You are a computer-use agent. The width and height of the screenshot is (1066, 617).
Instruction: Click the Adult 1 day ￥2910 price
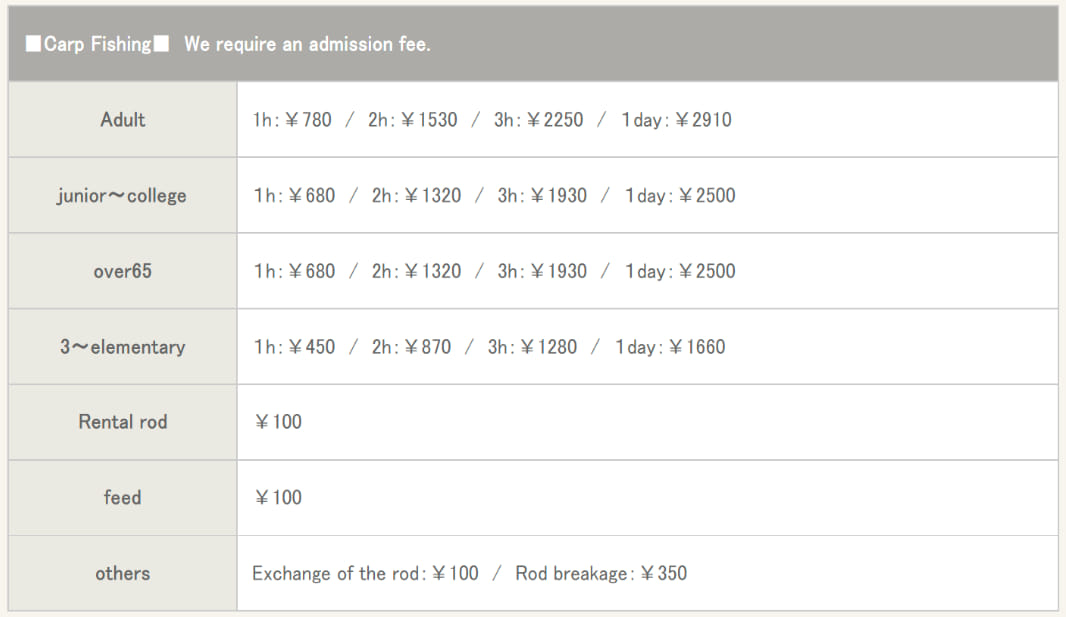tap(676, 120)
